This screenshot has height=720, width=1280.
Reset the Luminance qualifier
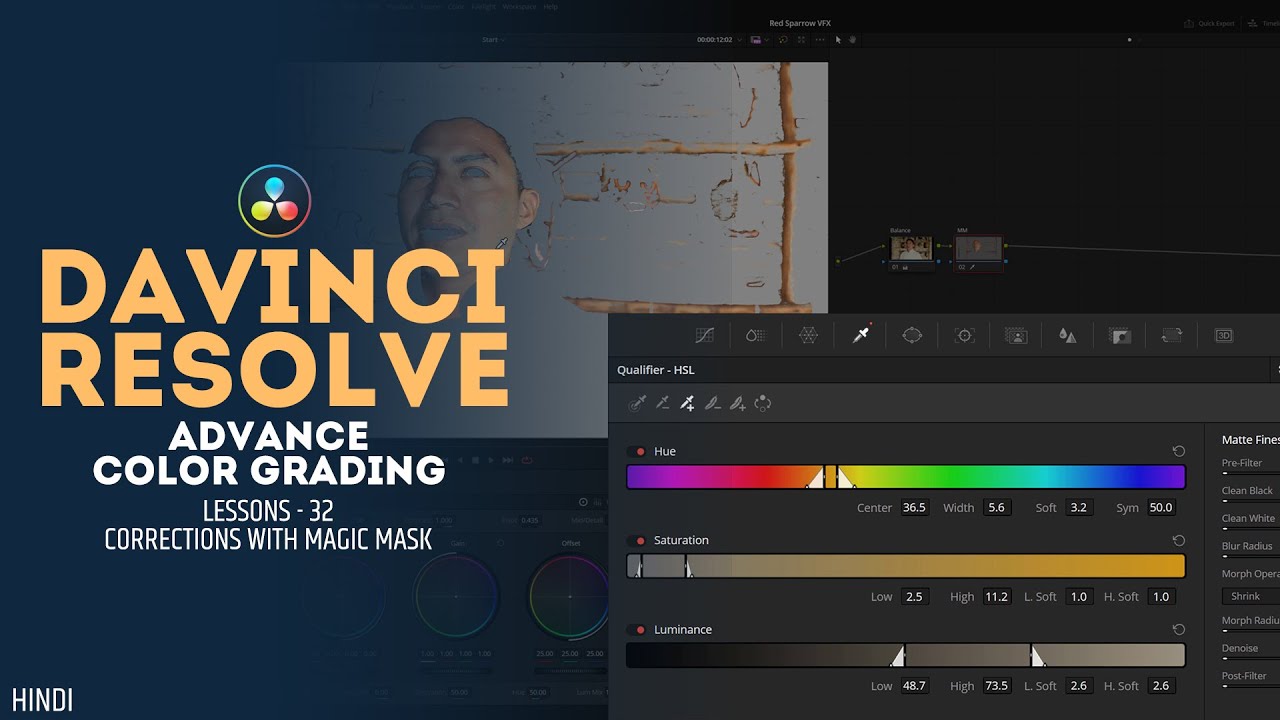click(x=1178, y=629)
